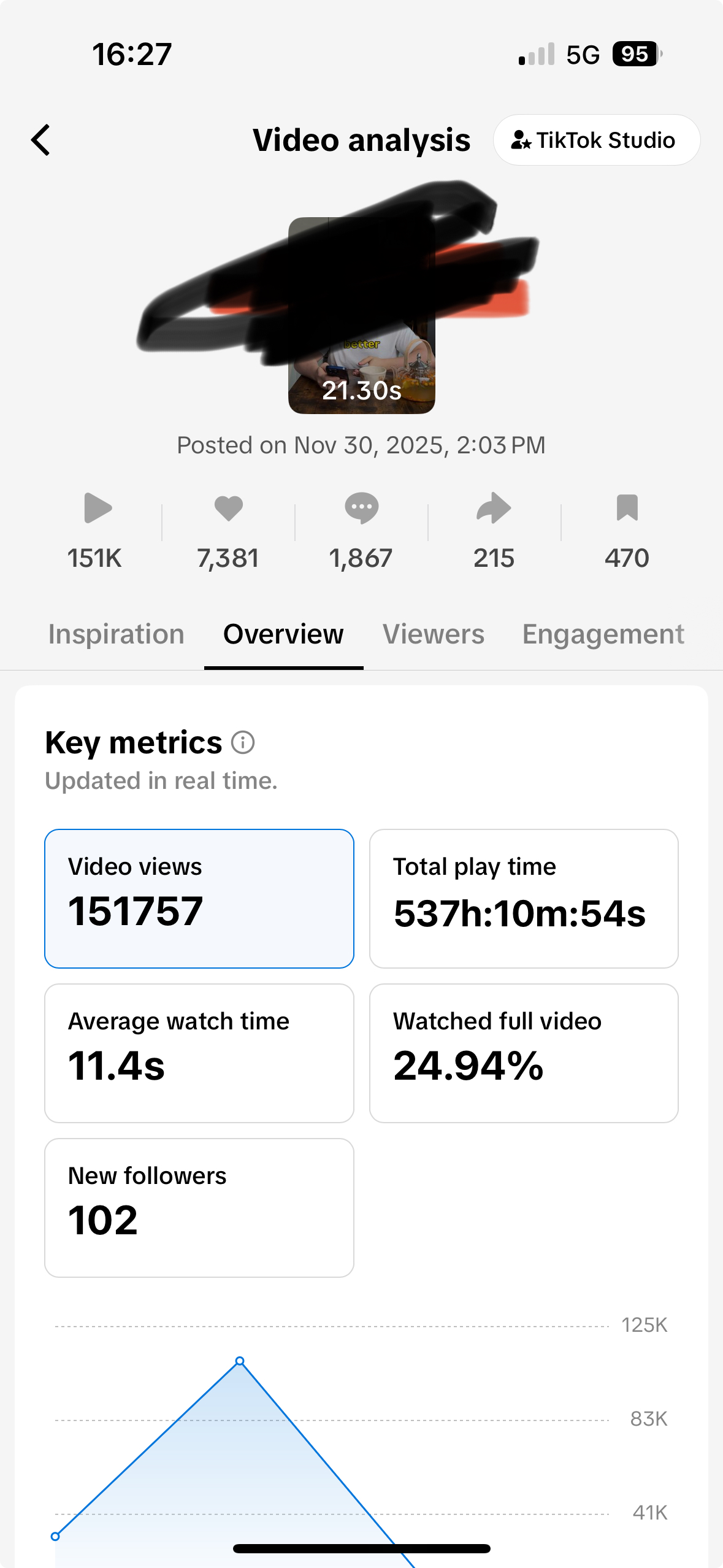The image size is (723, 1568).
Task: Select the Total play time card
Action: pyautogui.click(x=524, y=899)
